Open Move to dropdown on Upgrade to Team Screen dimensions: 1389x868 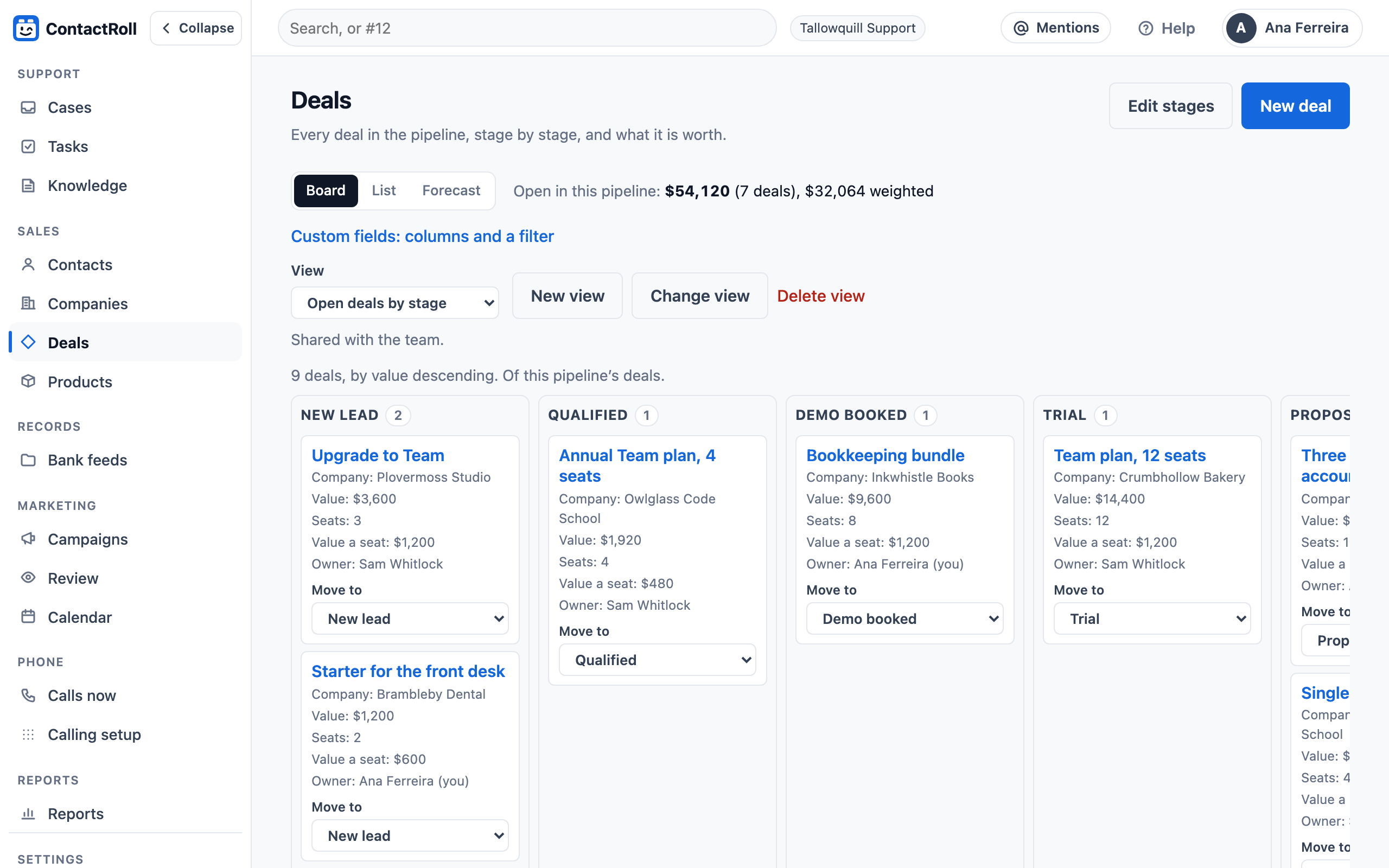click(410, 619)
